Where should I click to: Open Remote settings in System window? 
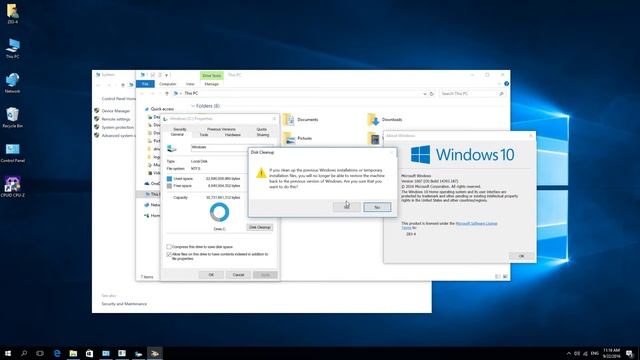pos(116,119)
